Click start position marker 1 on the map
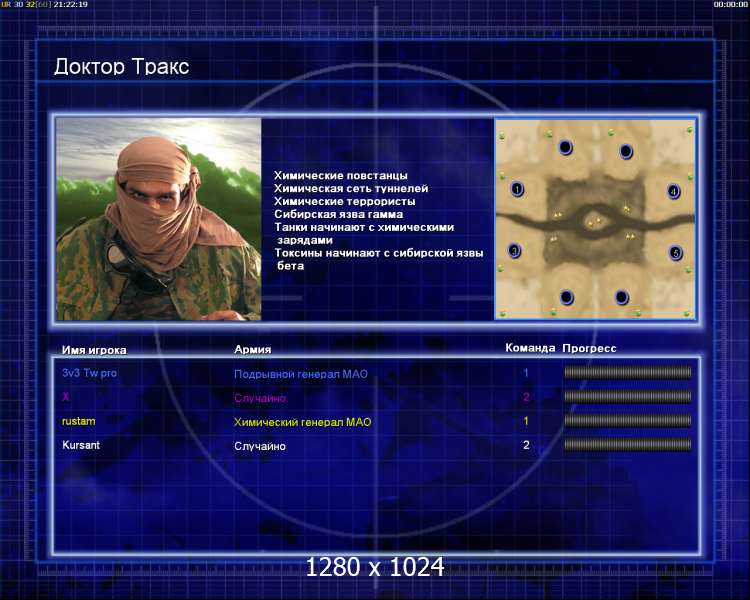This screenshot has height=600, width=750. click(517, 189)
